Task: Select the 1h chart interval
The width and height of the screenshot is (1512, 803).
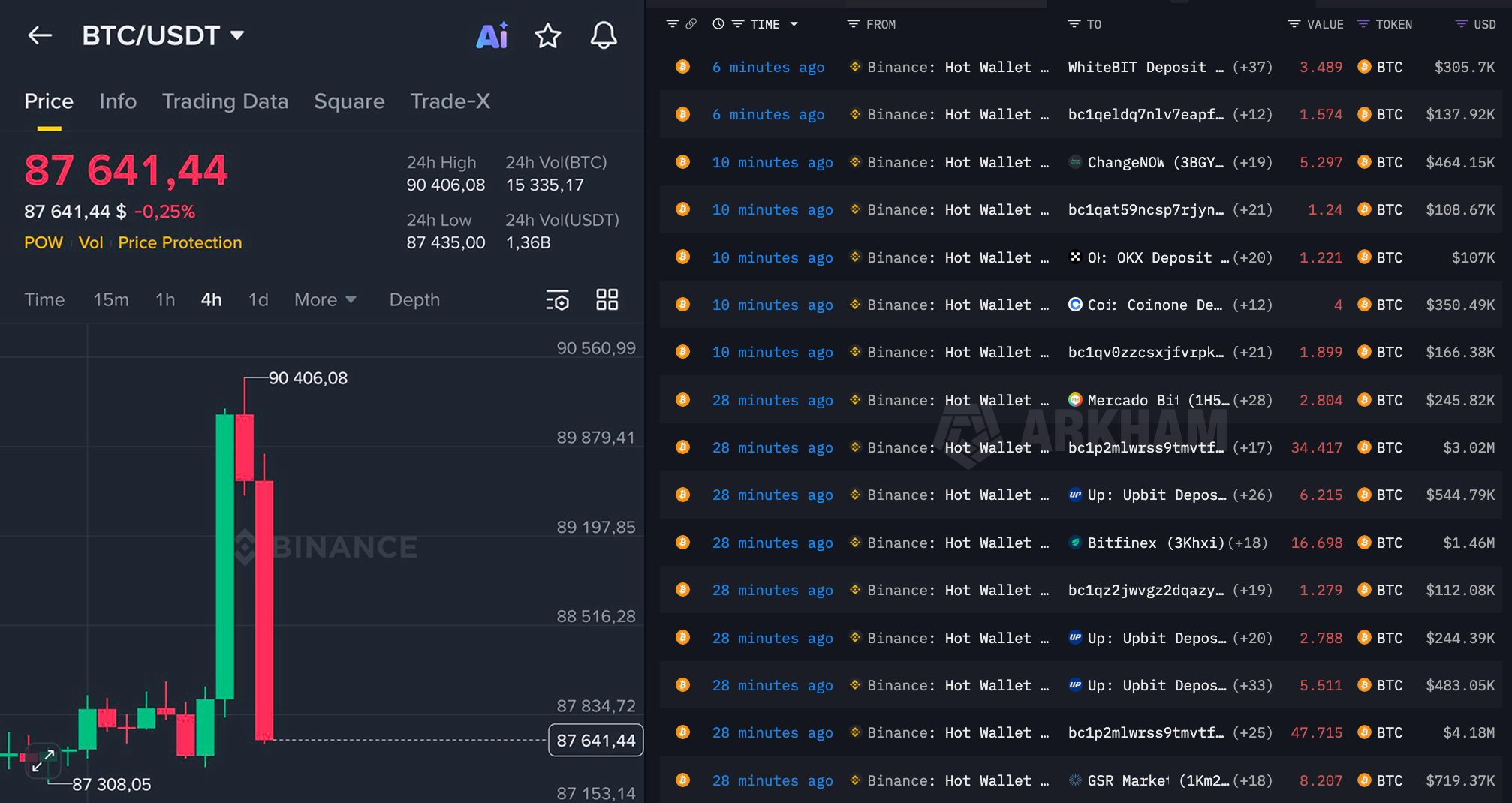Action: pos(165,299)
